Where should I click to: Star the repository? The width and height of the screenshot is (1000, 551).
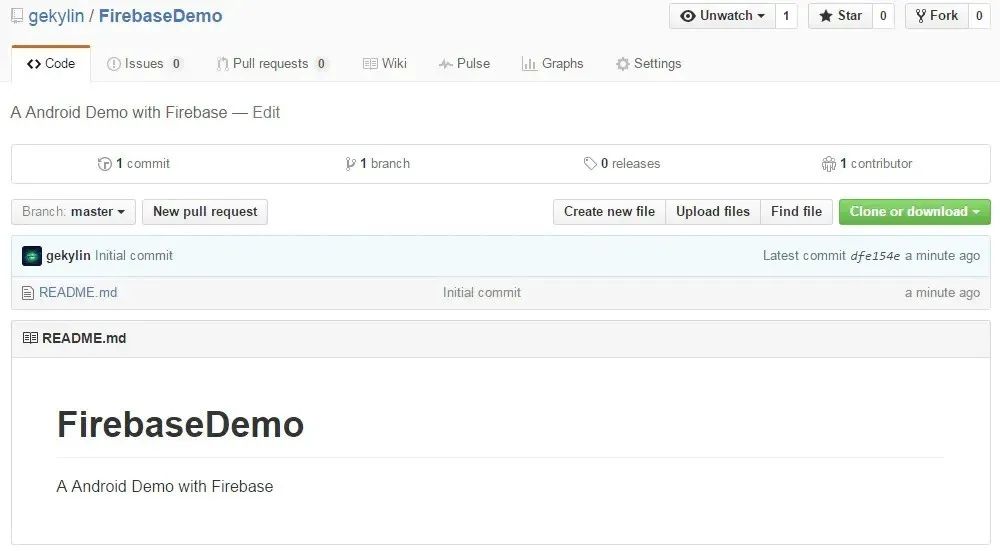pyautogui.click(x=840, y=16)
